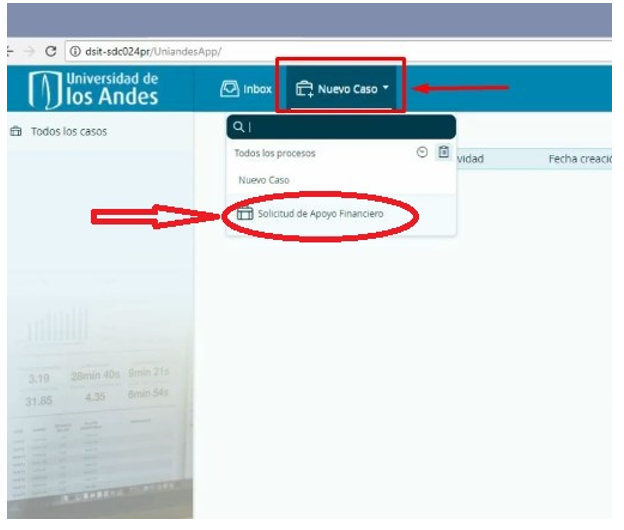Click the browser forward arrow
The image size is (624, 530).
(x=29, y=51)
